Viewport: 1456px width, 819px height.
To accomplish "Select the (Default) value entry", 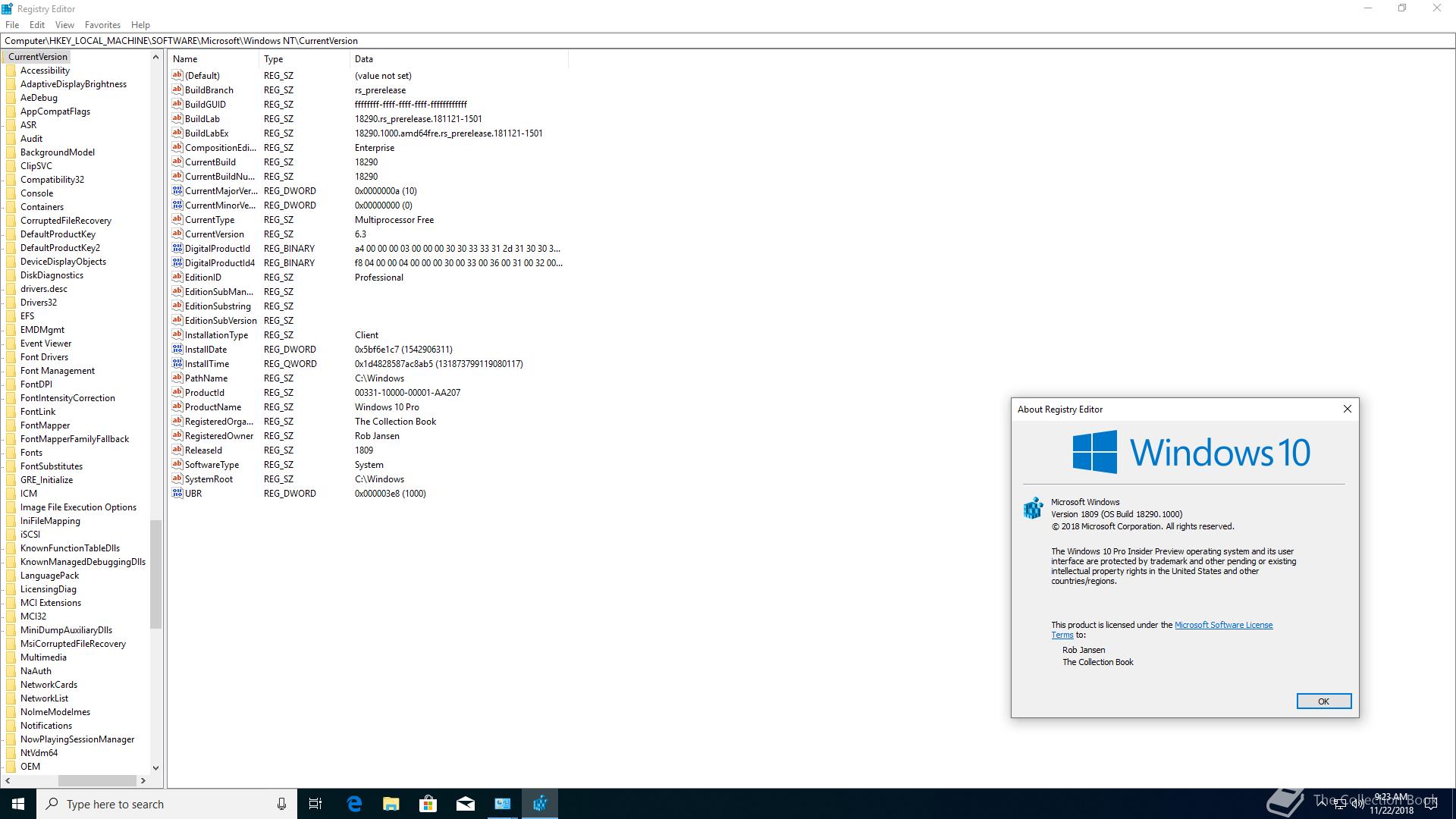I will pyautogui.click(x=202, y=75).
